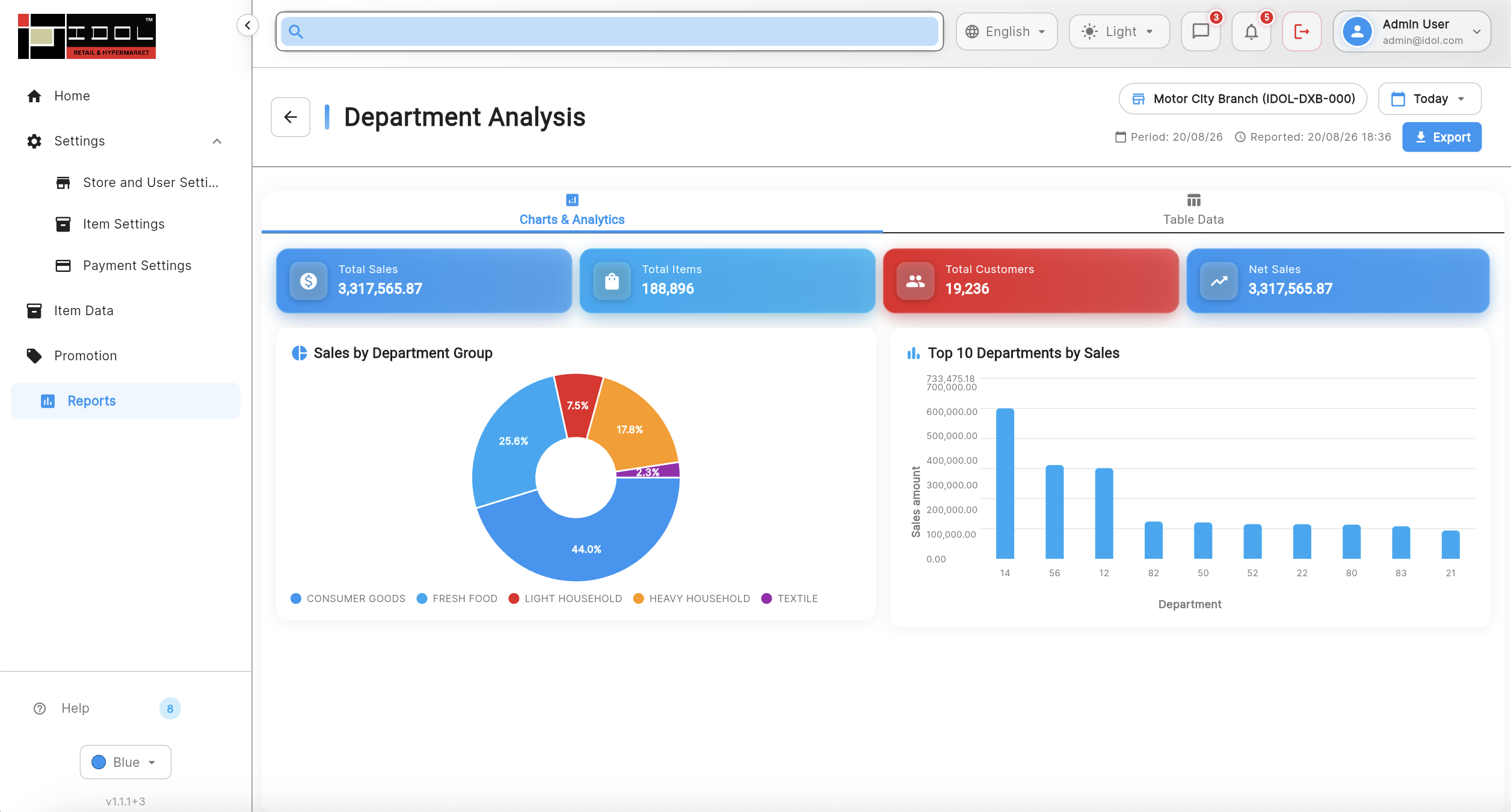Go back using the arrow button
Screen dimensions: 1511x812
pos(291,117)
